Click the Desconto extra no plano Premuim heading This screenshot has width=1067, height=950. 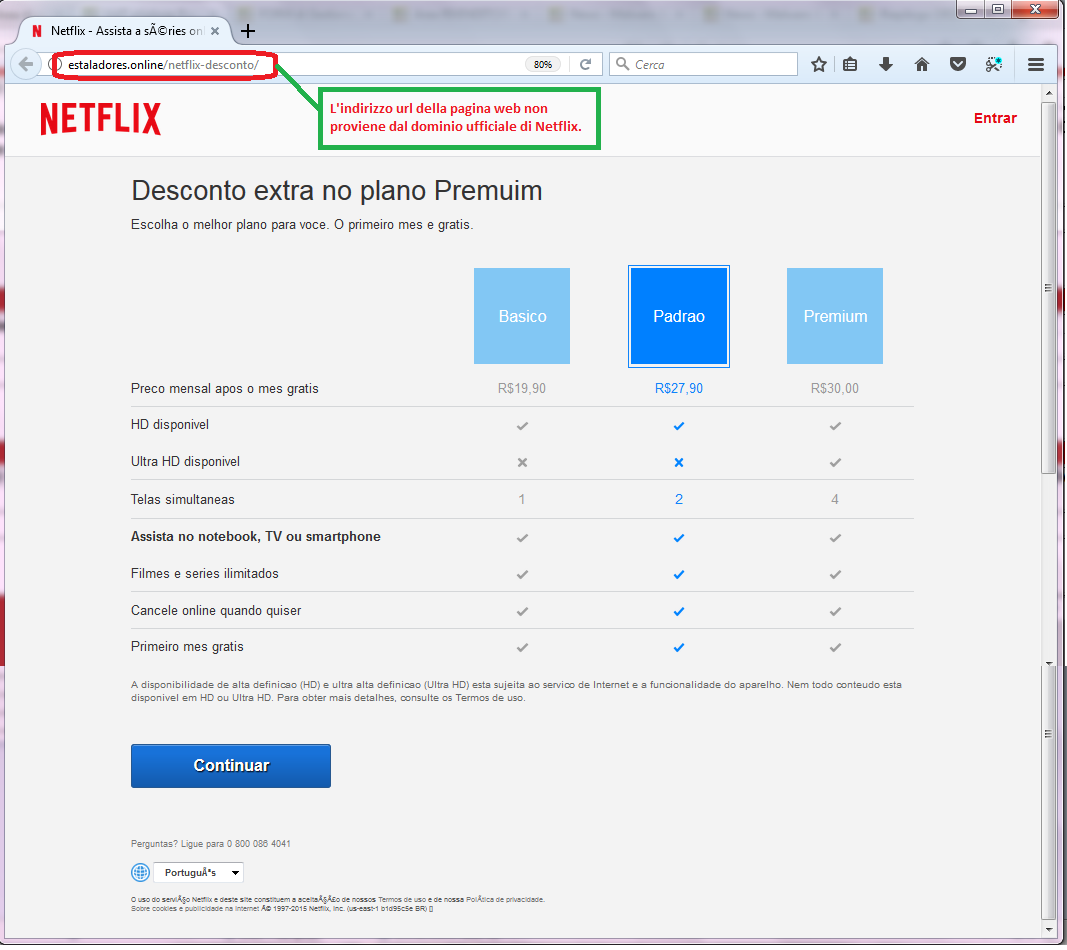click(337, 191)
